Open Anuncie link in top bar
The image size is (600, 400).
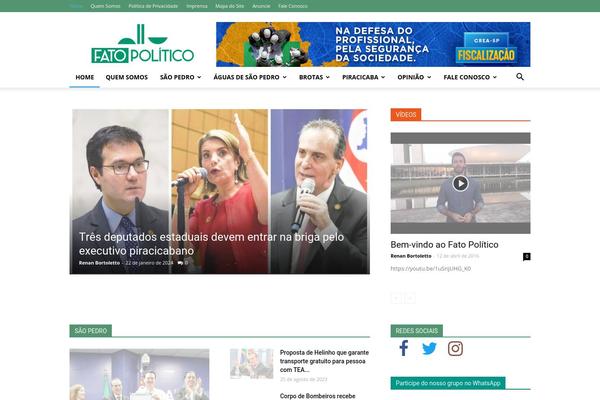261,6
